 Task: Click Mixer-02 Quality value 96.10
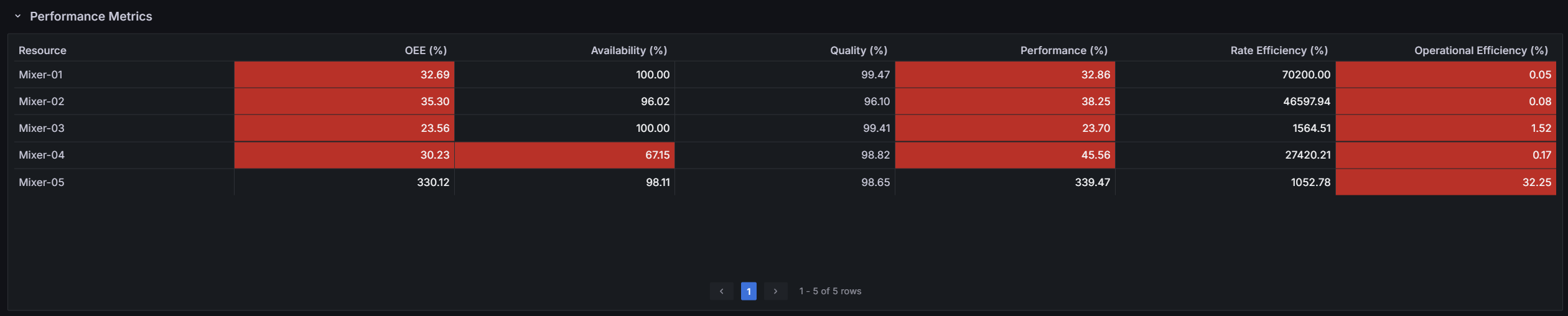876,101
